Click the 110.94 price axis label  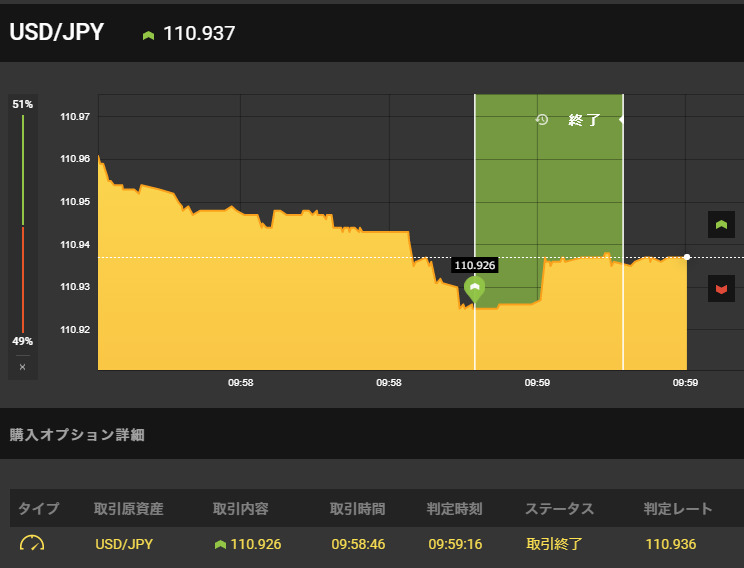[x=75, y=244]
